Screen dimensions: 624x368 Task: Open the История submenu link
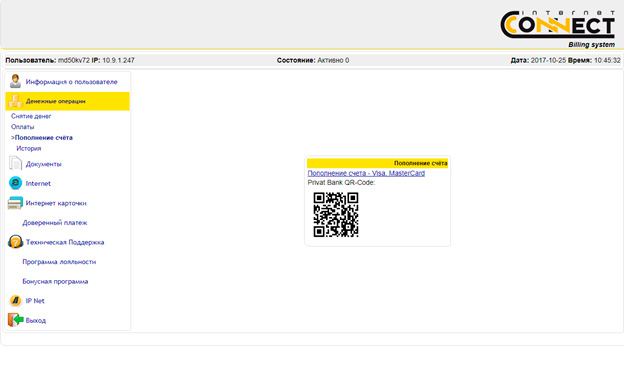point(29,148)
